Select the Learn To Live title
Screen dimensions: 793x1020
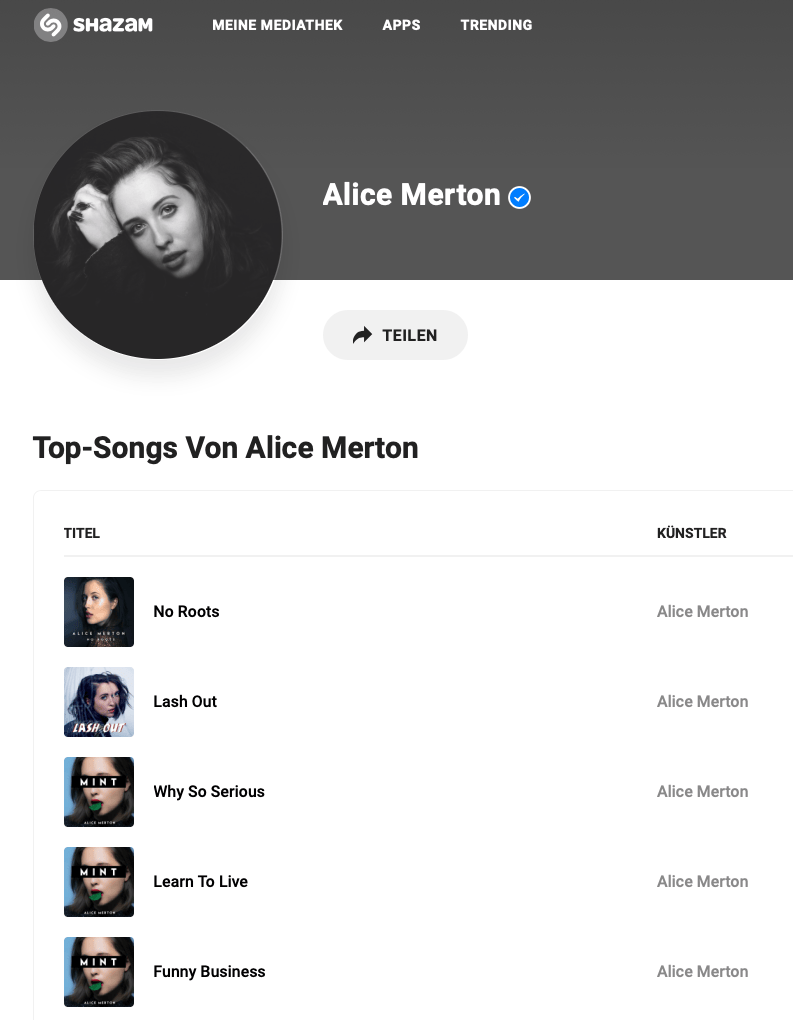(x=200, y=882)
